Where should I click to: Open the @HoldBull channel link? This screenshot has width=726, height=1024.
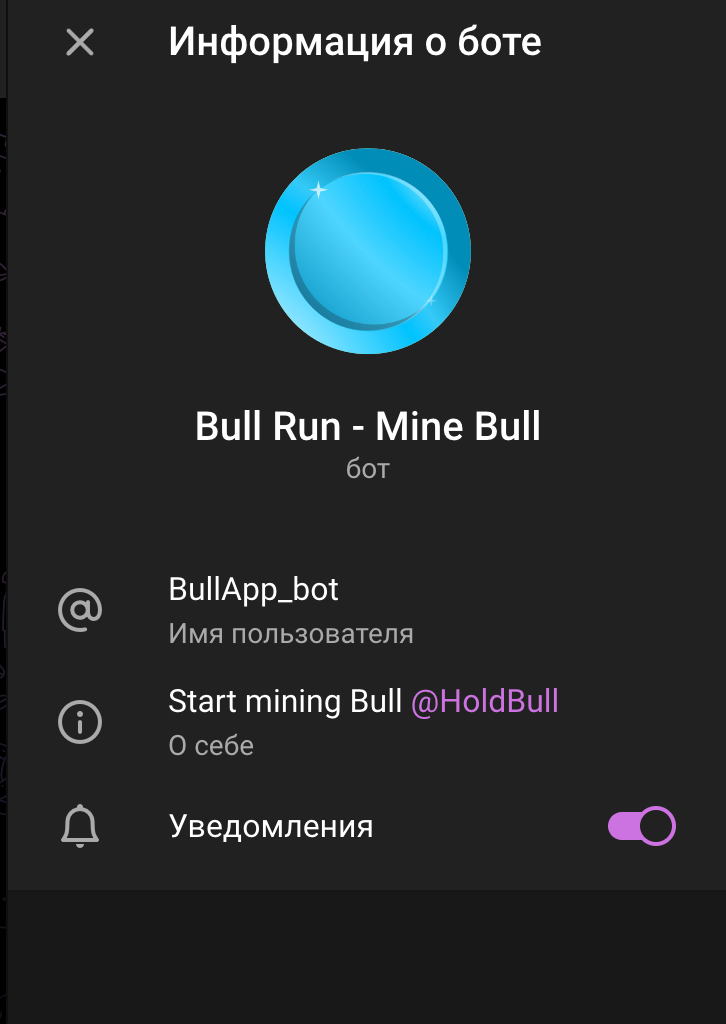(484, 702)
